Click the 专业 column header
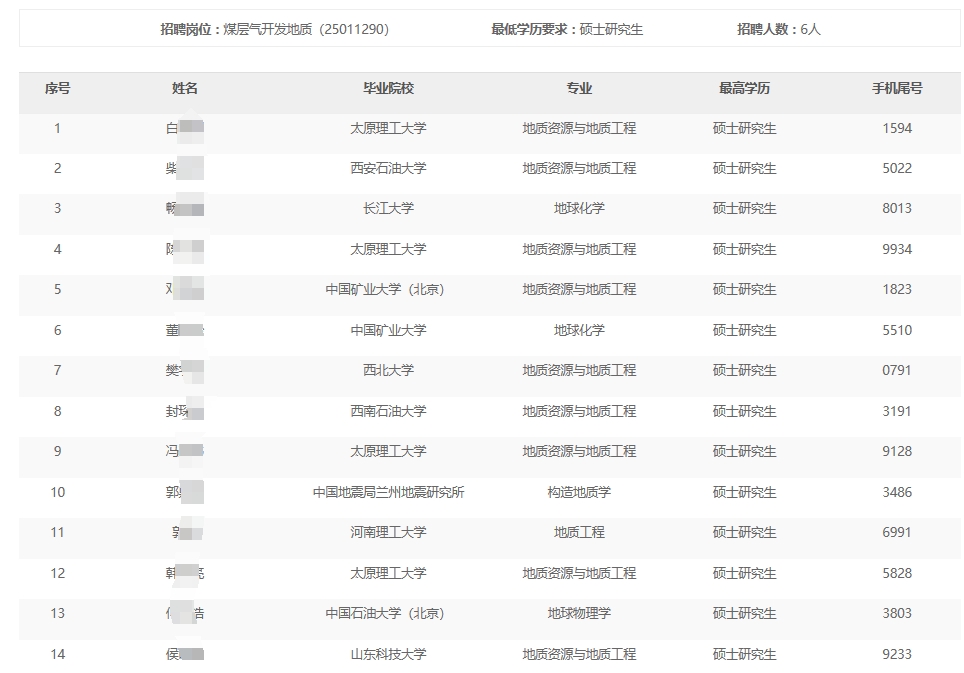The image size is (964, 673). (579, 88)
